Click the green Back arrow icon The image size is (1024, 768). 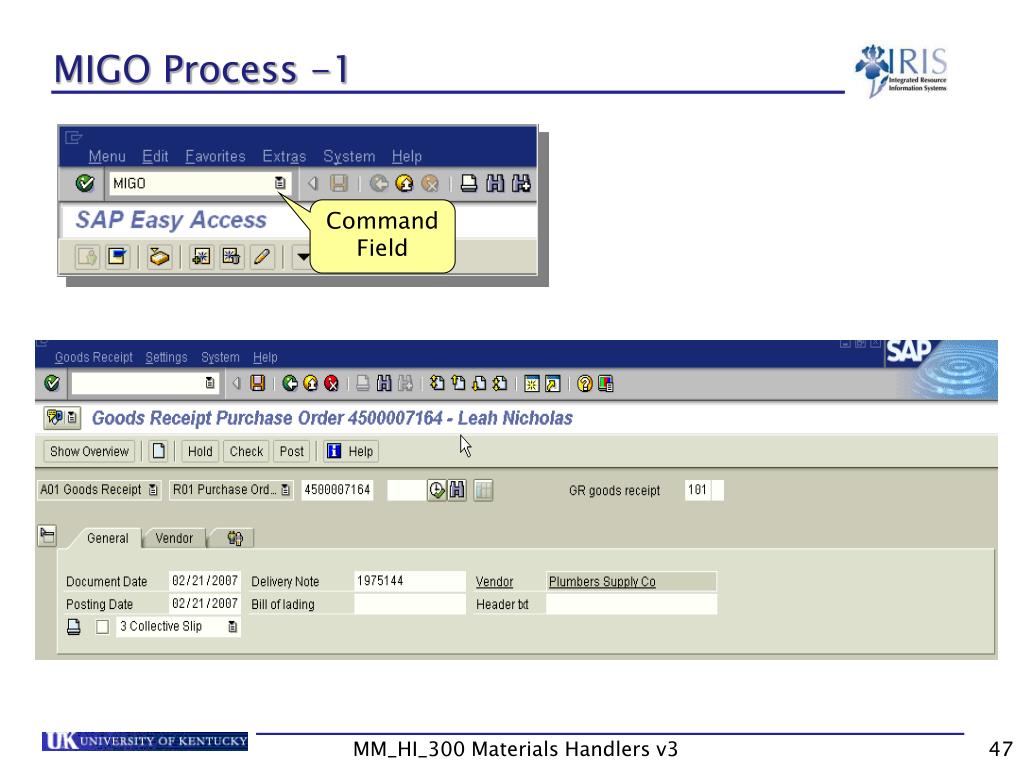pyautogui.click(x=290, y=383)
